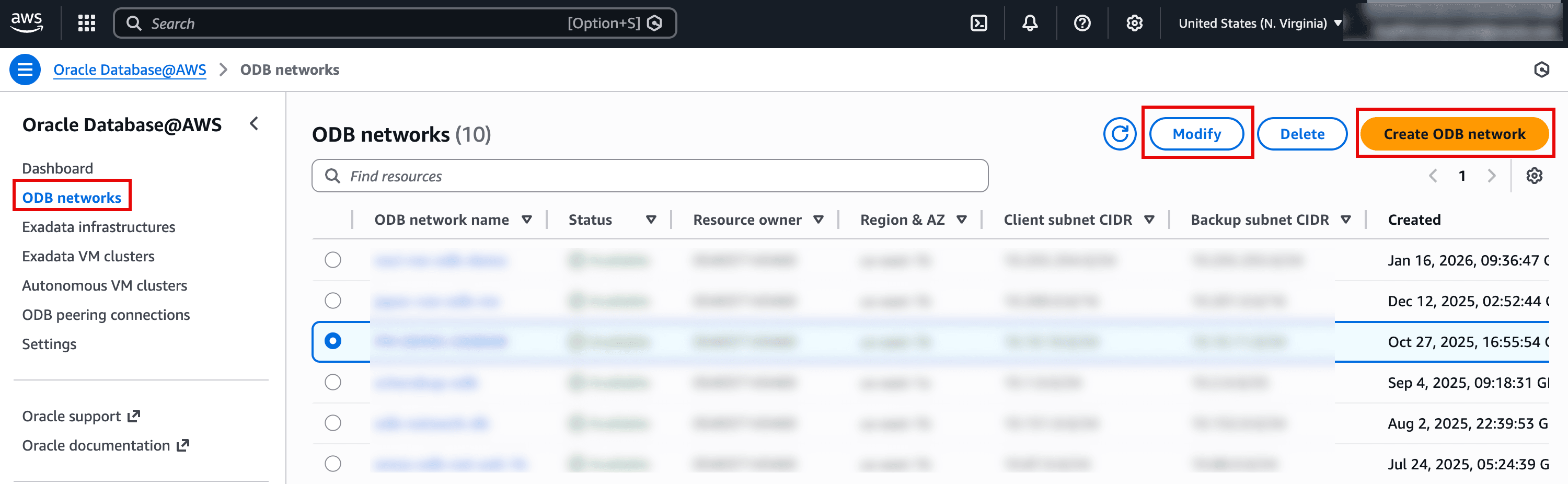Image resolution: width=1568 pixels, height=484 pixels.
Task: Open the help question mark icon
Action: click(x=1082, y=23)
